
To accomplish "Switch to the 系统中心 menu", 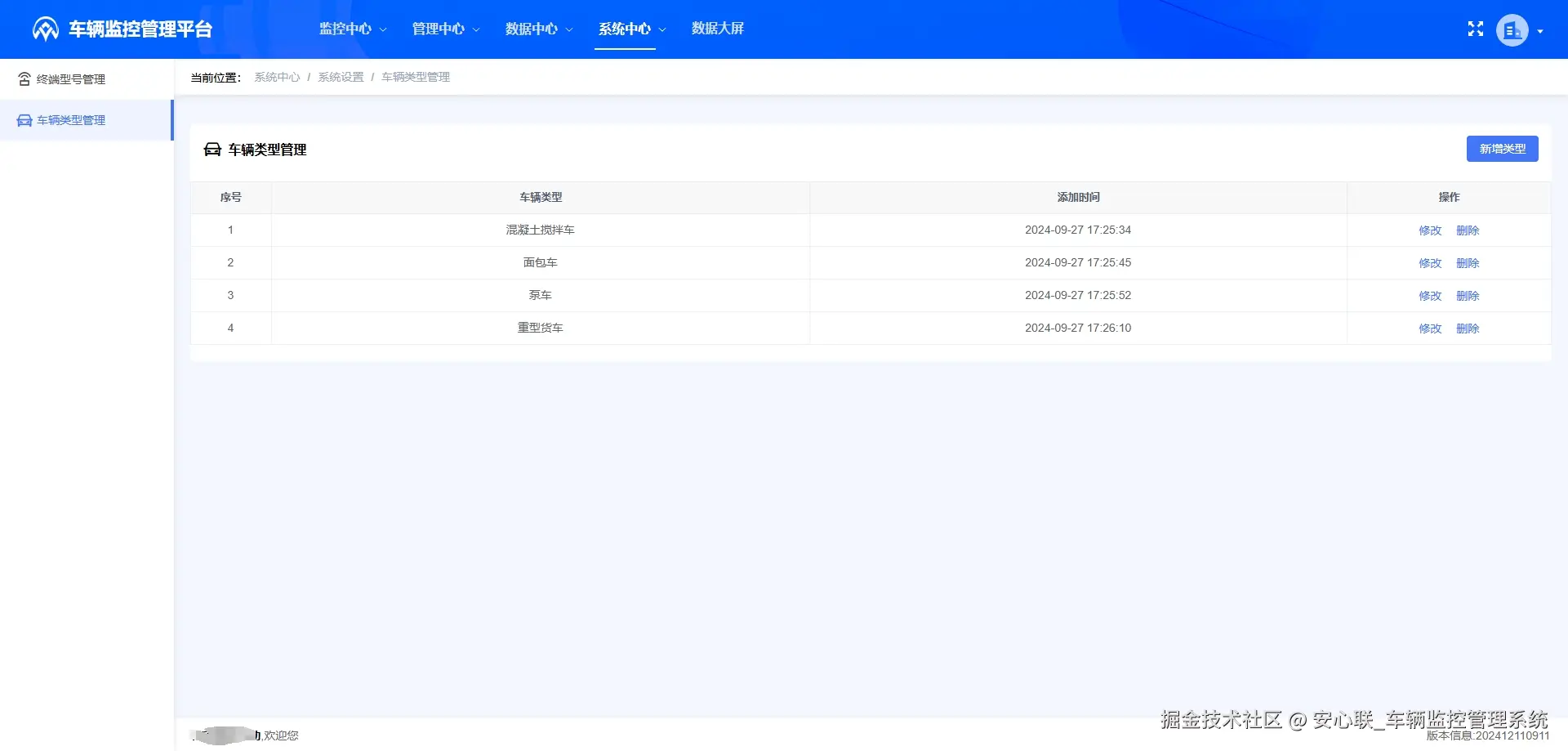I will [623, 29].
